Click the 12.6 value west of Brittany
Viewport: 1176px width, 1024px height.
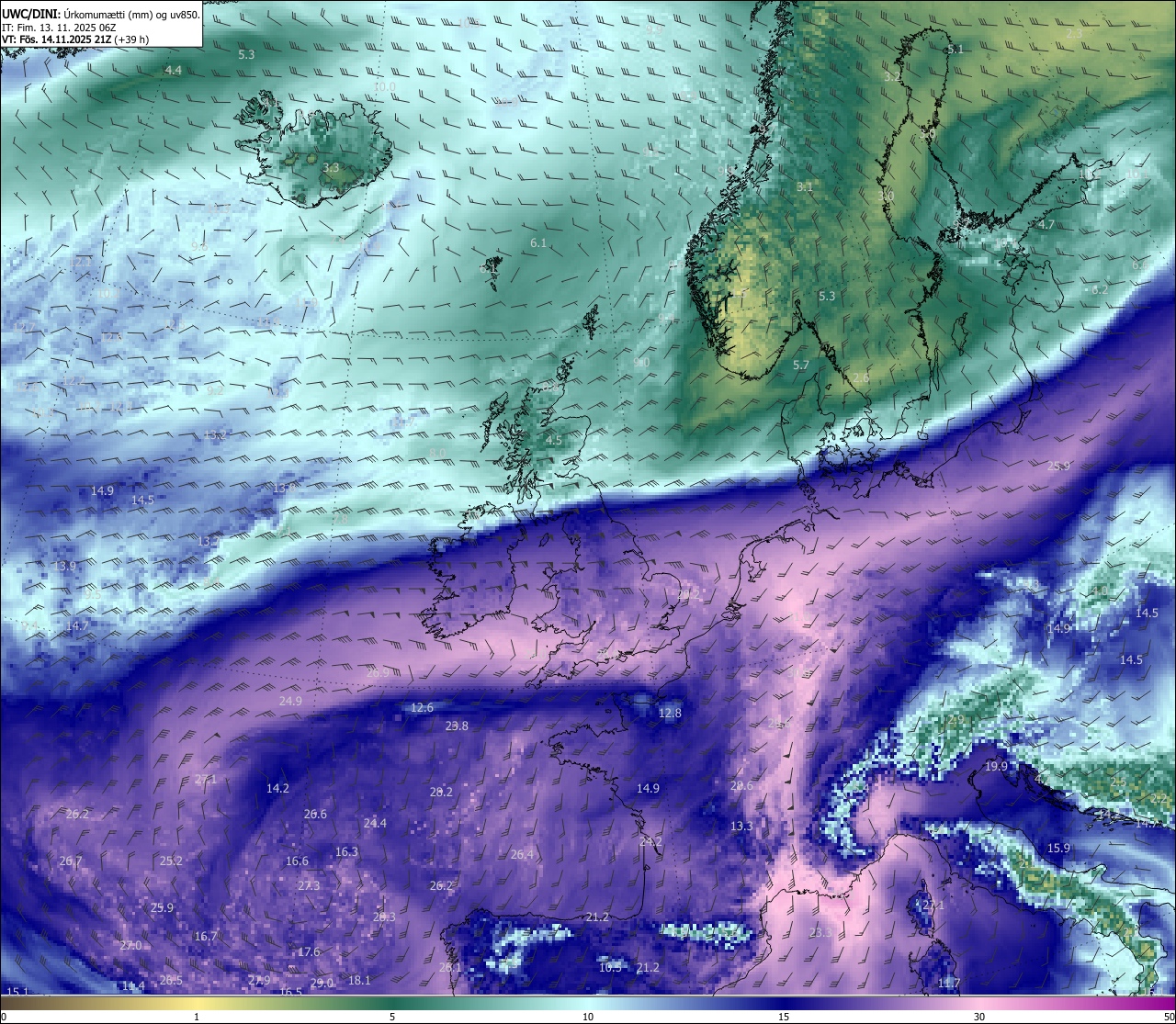pos(422,708)
